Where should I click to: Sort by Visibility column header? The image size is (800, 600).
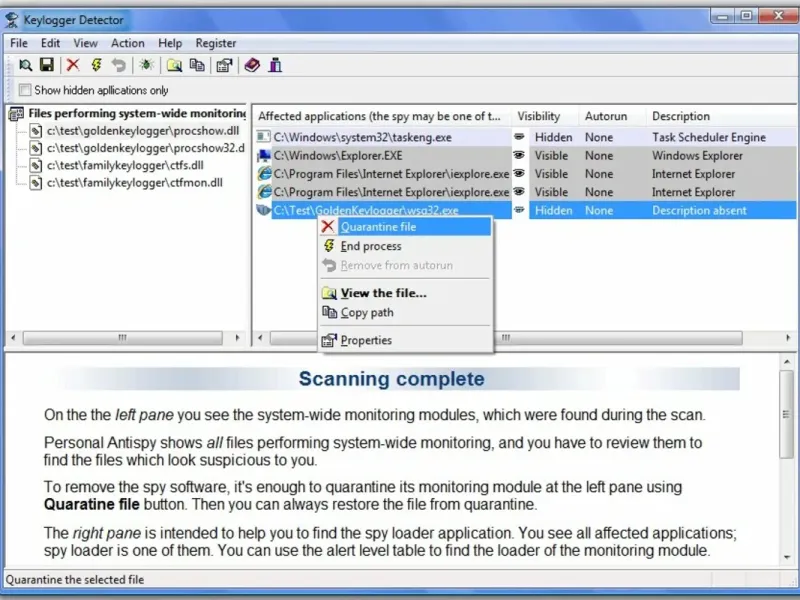[x=545, y=116]
